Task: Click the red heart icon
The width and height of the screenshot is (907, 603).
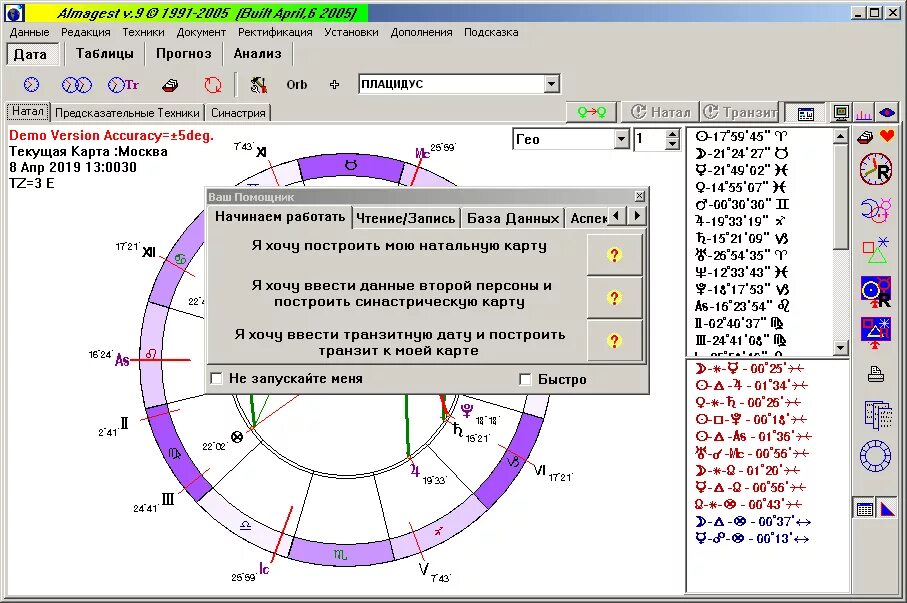Action: pyautogui.click(x=887, y=137)
